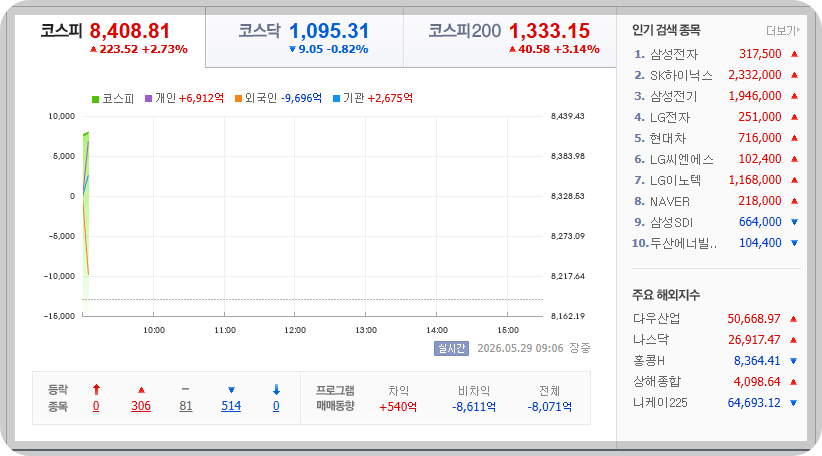Click the 기관 net value +2,675억

[391, 99]
